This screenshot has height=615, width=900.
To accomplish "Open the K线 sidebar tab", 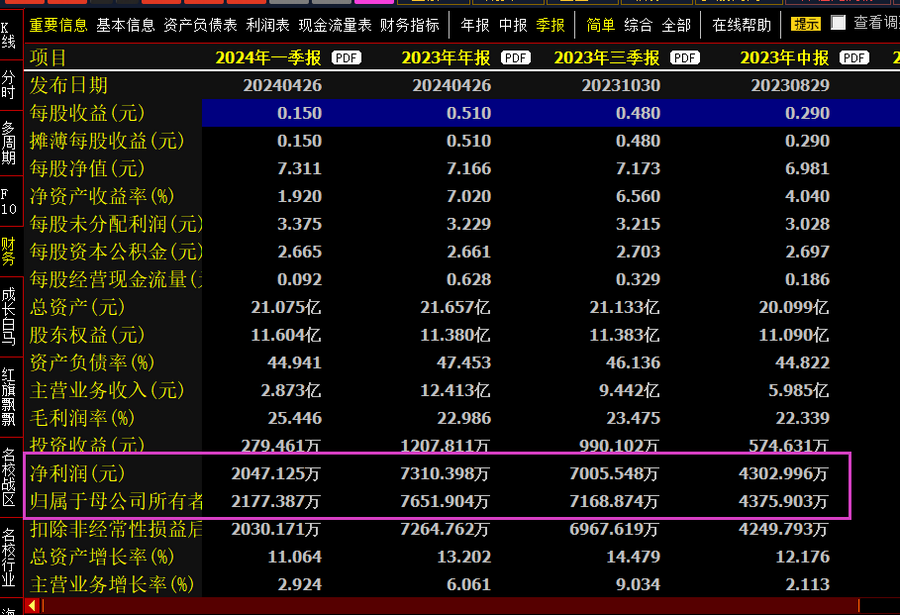I will tap(9, 33).
